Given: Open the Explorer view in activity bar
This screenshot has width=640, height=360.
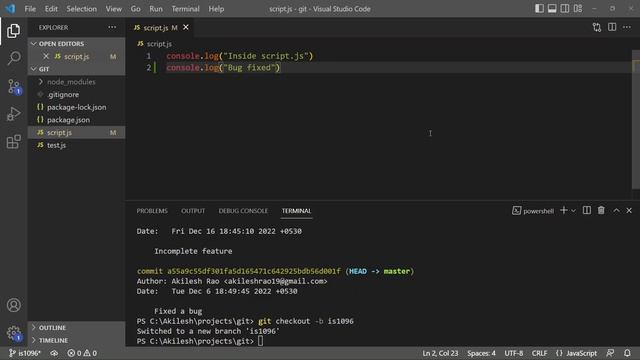Looking at the screenshot, I should click(13, 31).
